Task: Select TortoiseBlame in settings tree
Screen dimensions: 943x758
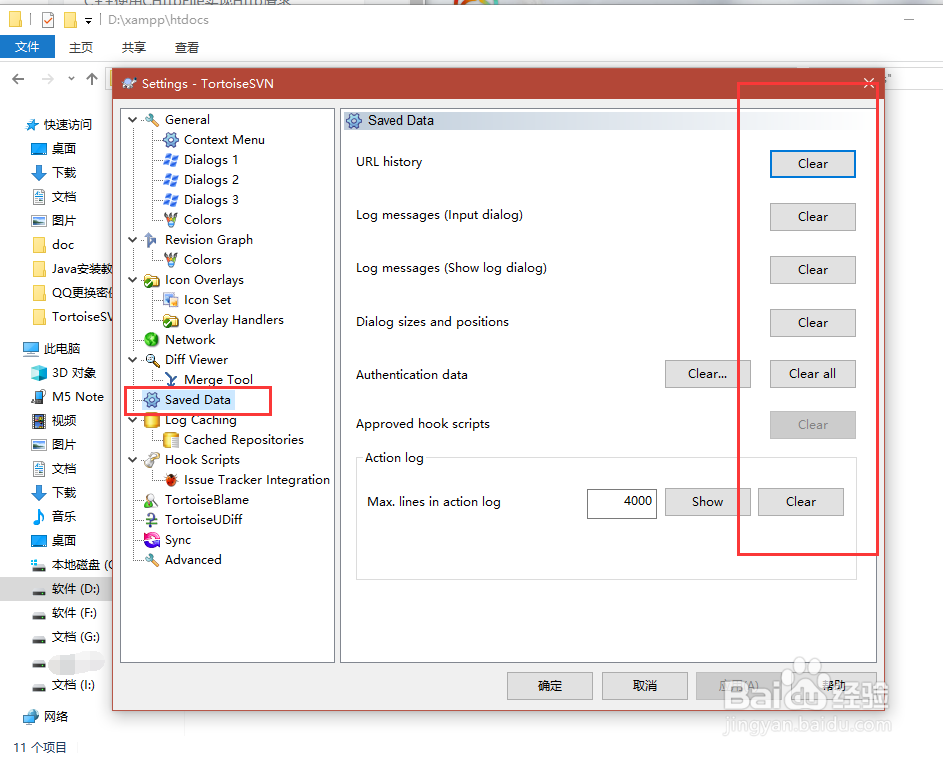Action: coord(207,500)
